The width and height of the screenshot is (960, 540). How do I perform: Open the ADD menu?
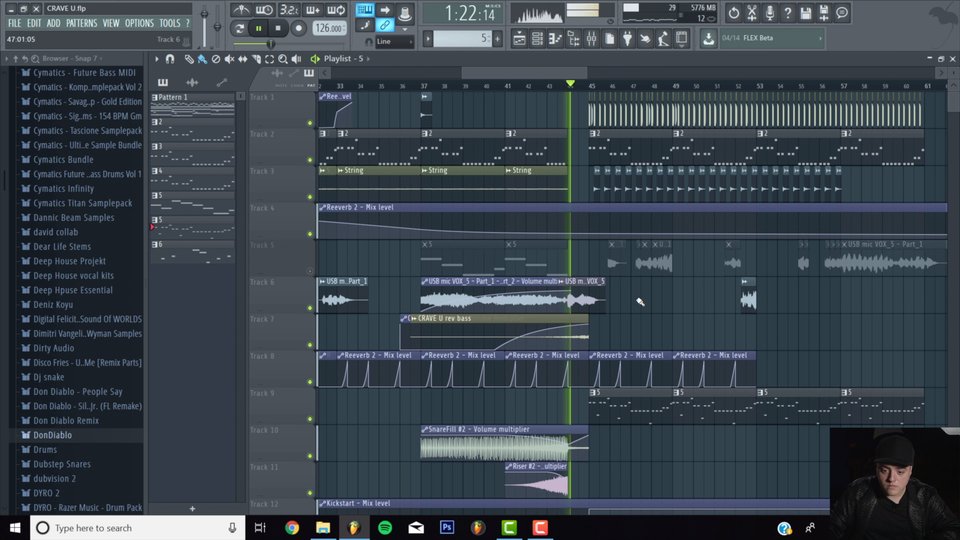click(x=53, y=23)
